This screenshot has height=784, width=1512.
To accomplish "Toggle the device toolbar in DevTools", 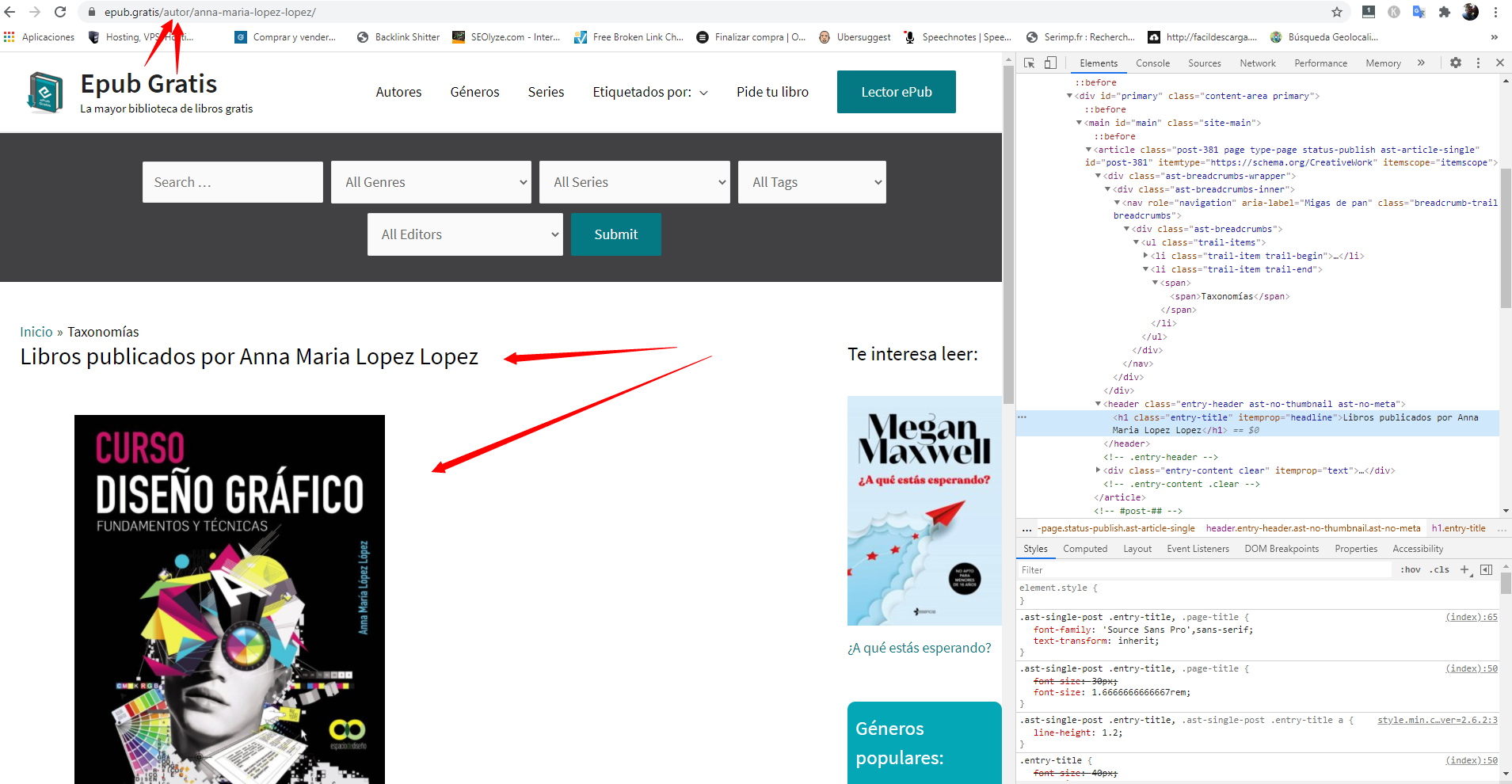I will pos(1050,63).
